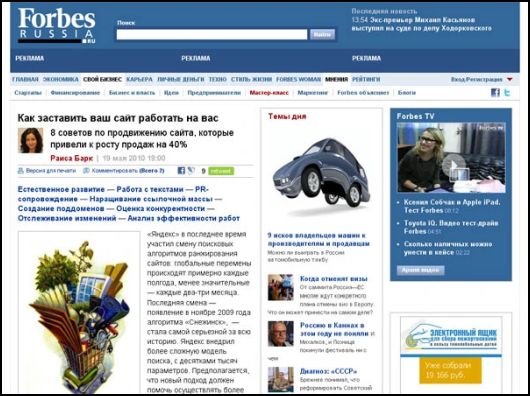
Task: Click the Электронный ящик donation banner
Action: click(451, 336)
